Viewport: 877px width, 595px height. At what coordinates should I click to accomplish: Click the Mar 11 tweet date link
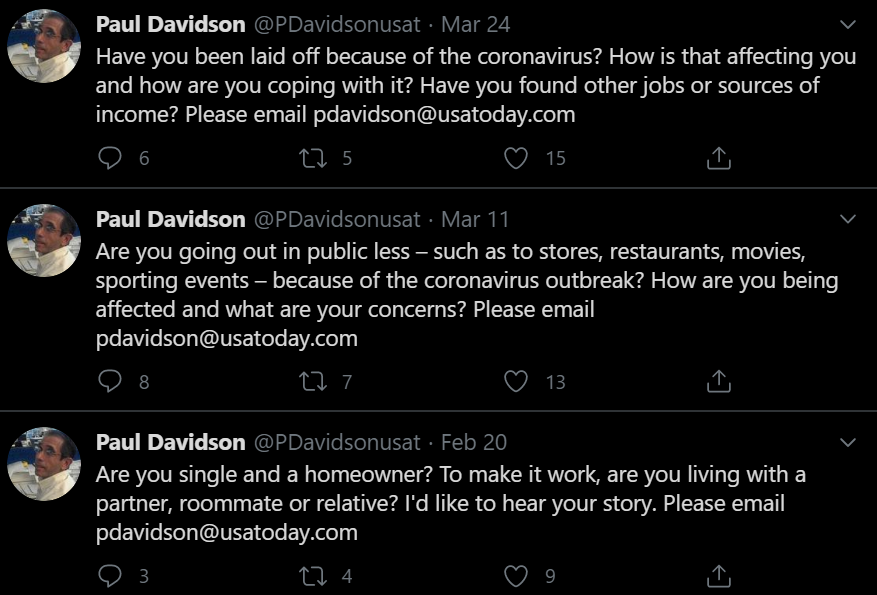click(474, 219)
